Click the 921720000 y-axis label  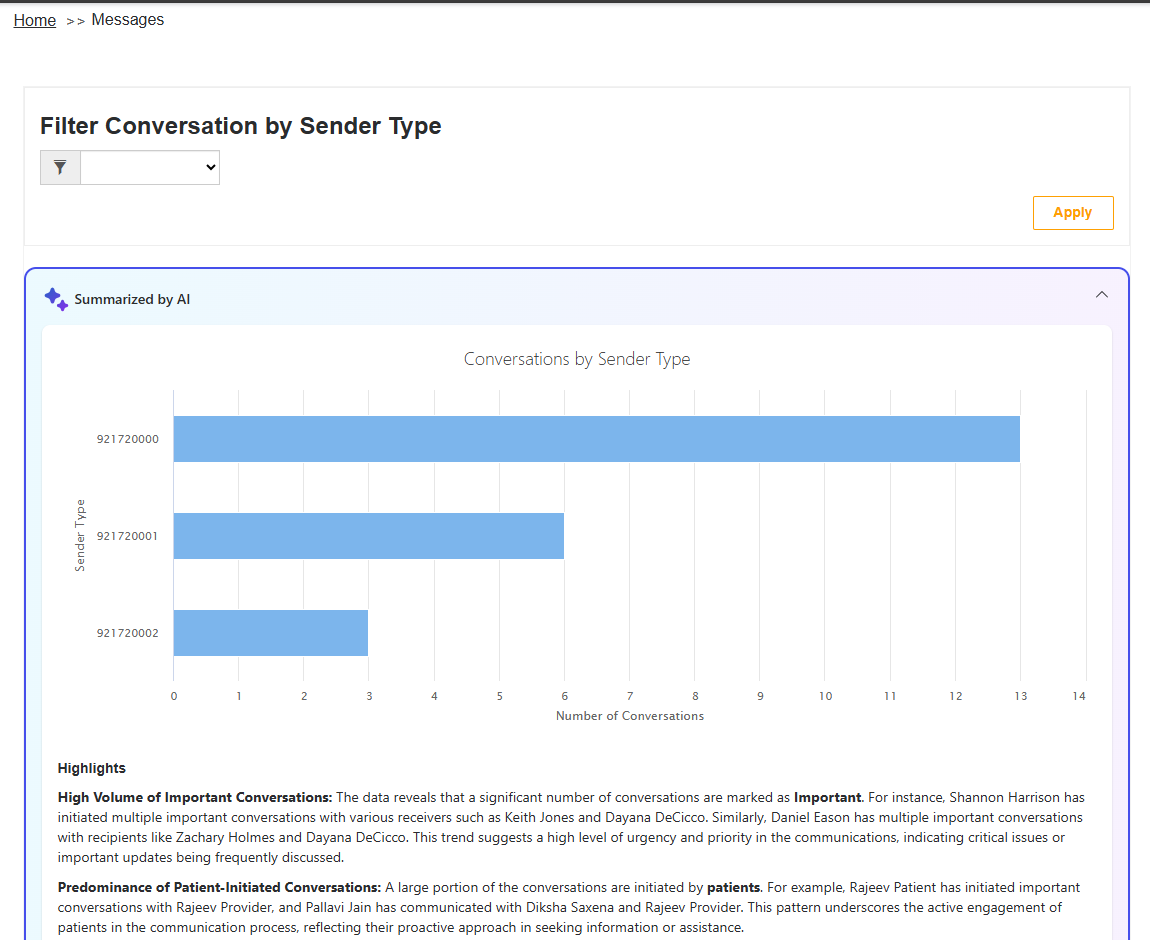pos(127,439)
